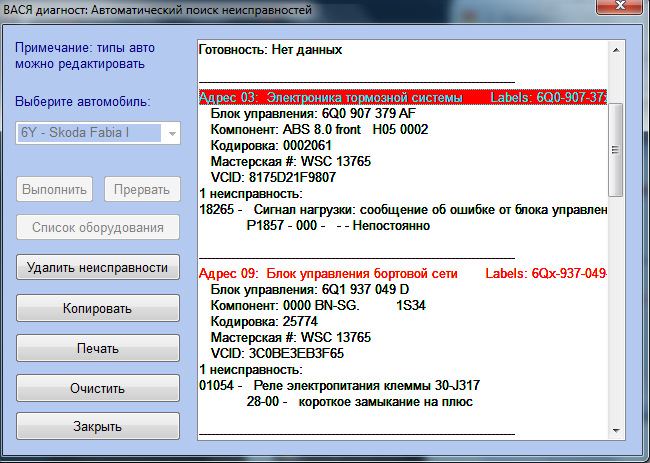Click the Список оборудования button
This screenshot has width=650, height=463.
[x=98, y=227]
